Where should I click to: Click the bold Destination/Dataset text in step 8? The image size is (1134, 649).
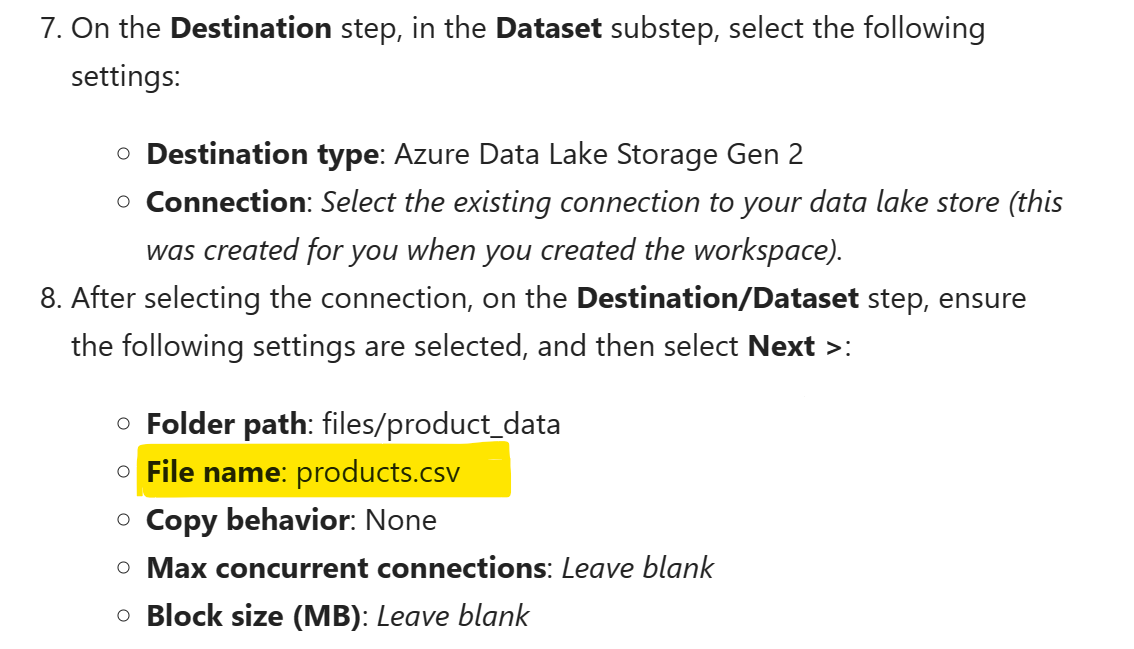click(x=717, y=298)
